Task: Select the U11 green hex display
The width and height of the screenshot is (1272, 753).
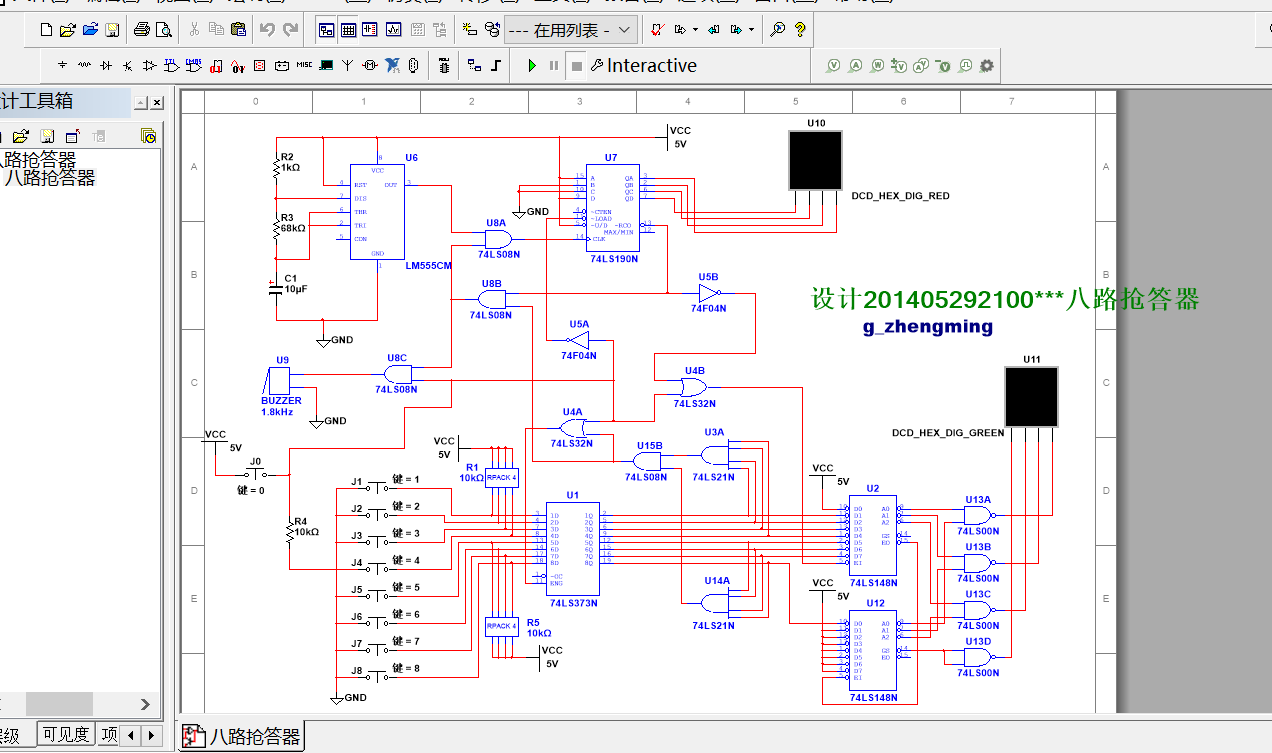Action: click(1032, 396)
